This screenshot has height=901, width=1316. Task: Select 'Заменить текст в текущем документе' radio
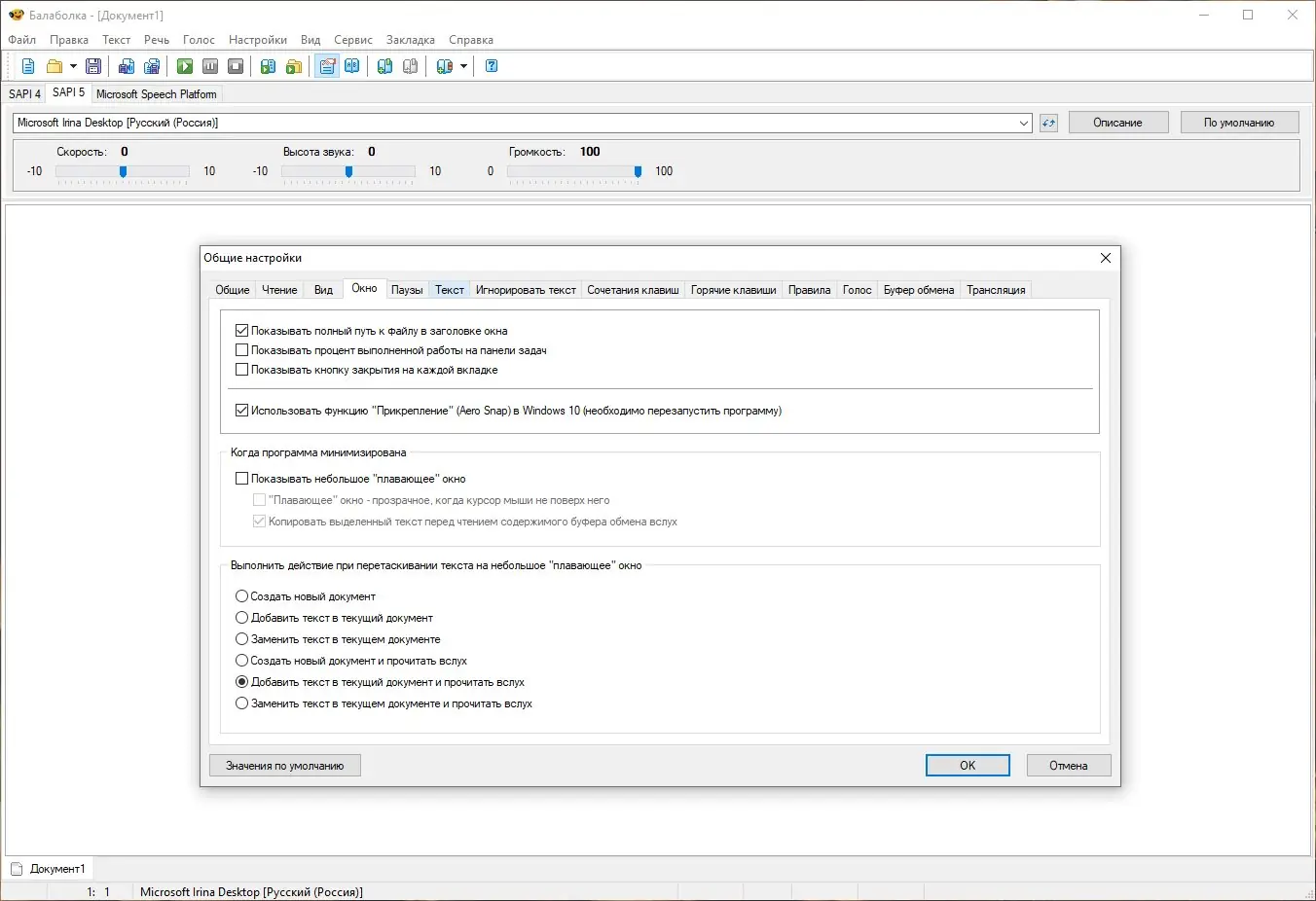coord(242,639)
